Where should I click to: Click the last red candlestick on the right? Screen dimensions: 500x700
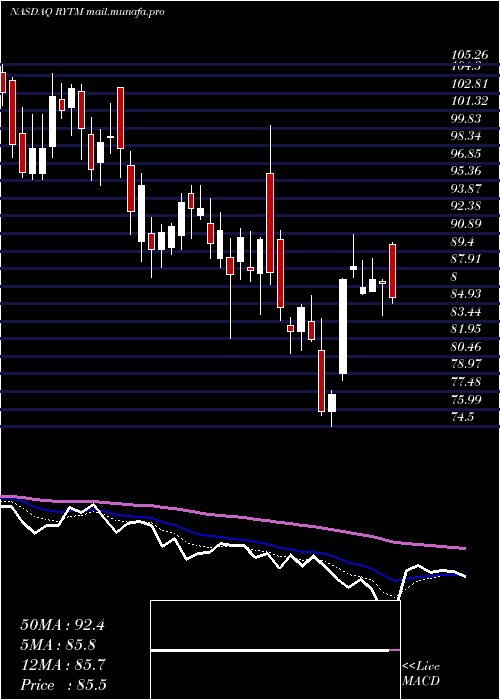(392, 271)
